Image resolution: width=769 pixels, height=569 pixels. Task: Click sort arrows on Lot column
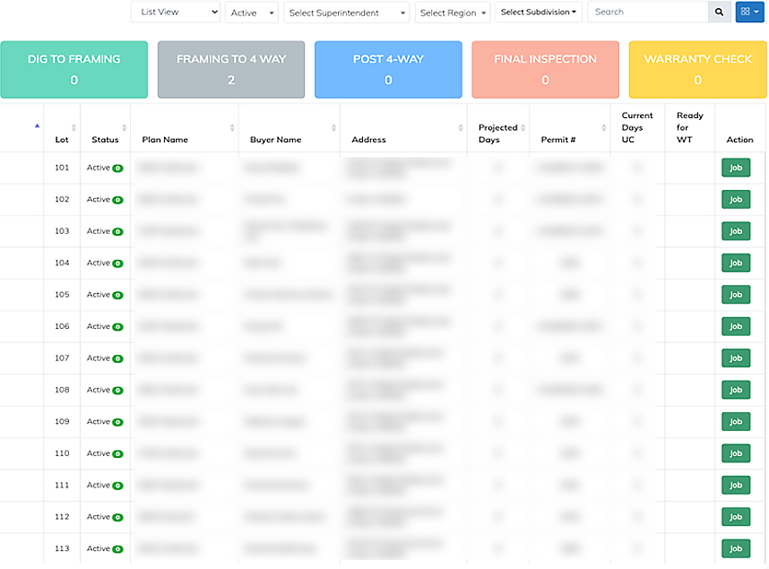74,128
